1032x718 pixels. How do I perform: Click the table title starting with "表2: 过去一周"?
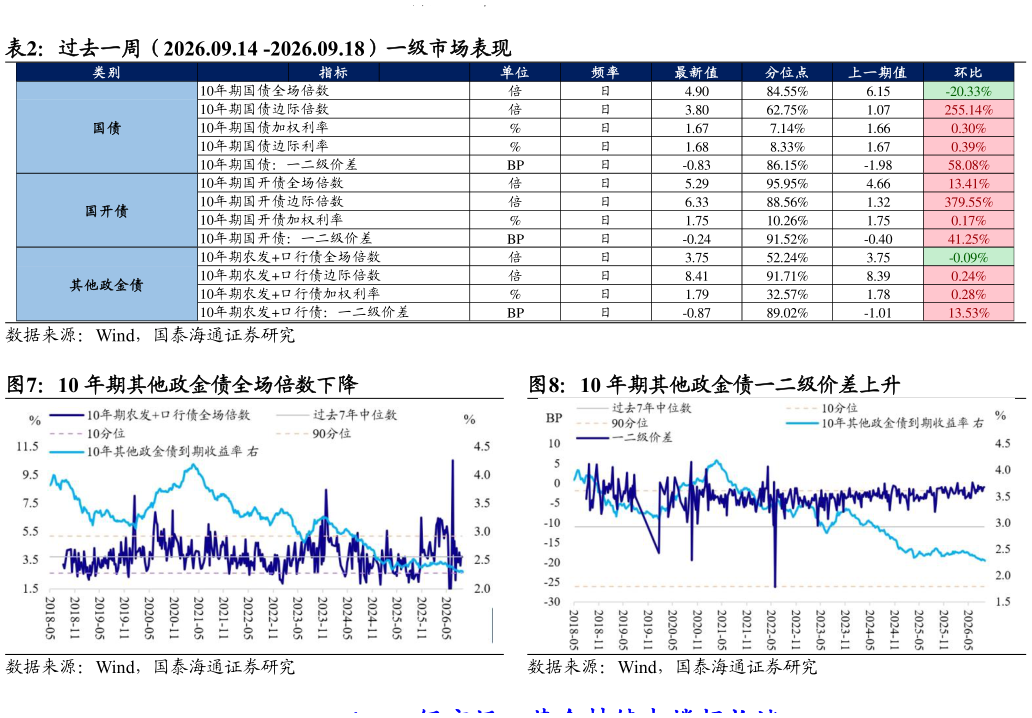[x=258, y=48]
